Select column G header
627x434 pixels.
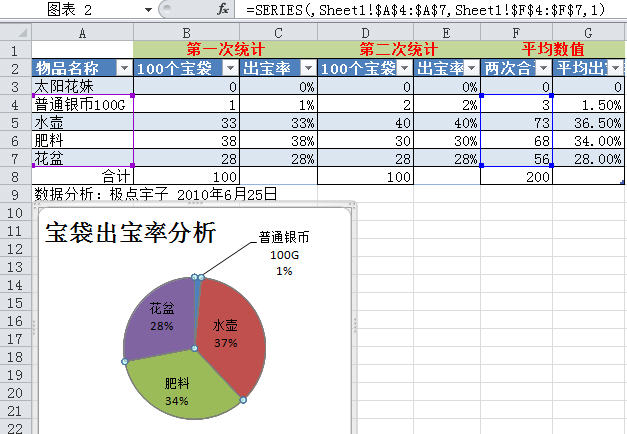[x=588, y=32]
